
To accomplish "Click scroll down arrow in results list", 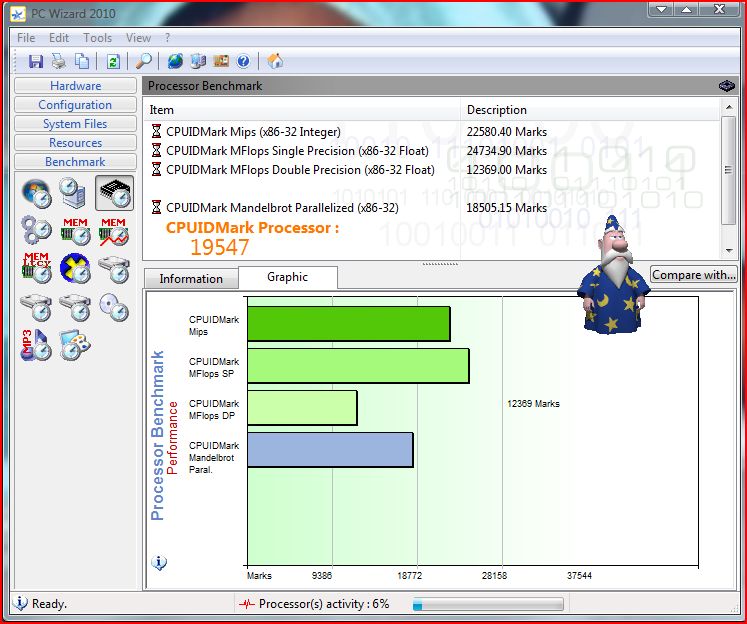I will point(729,251).
